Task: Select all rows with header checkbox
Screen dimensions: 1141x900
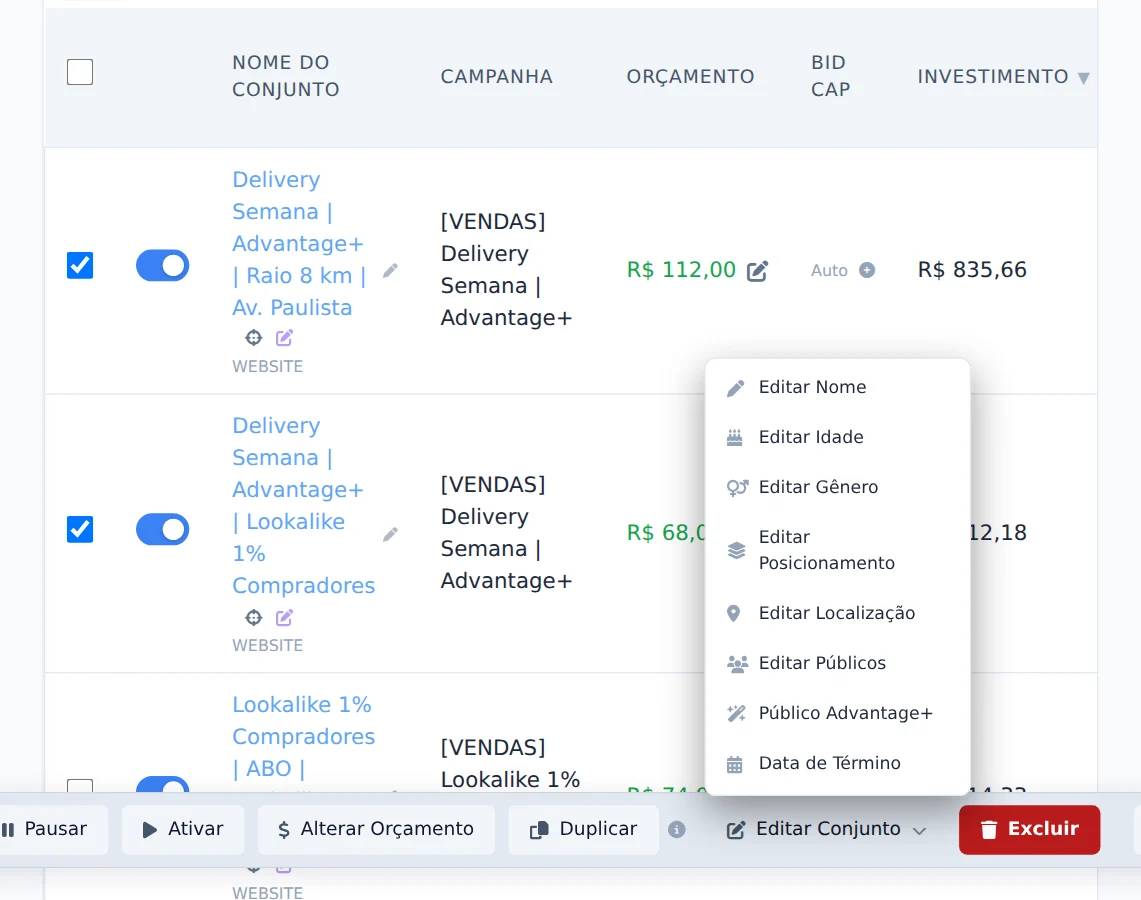Action: tap(80, 72)
